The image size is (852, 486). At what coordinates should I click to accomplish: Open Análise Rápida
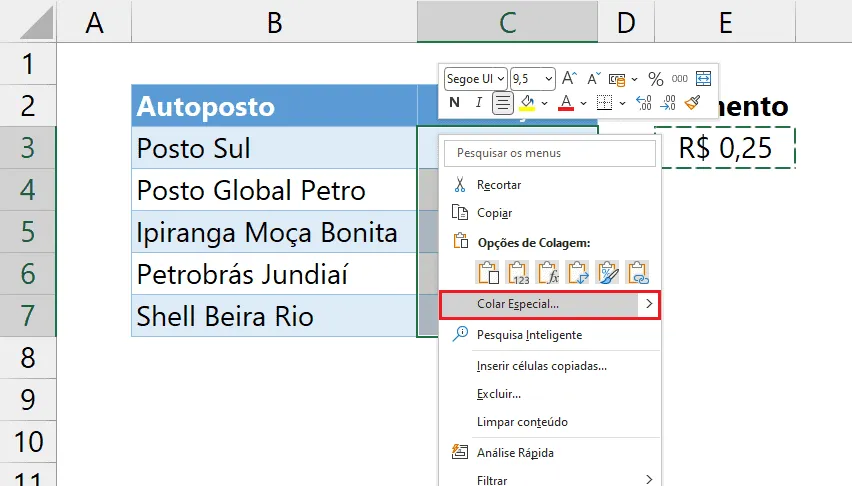coord(550,453)
